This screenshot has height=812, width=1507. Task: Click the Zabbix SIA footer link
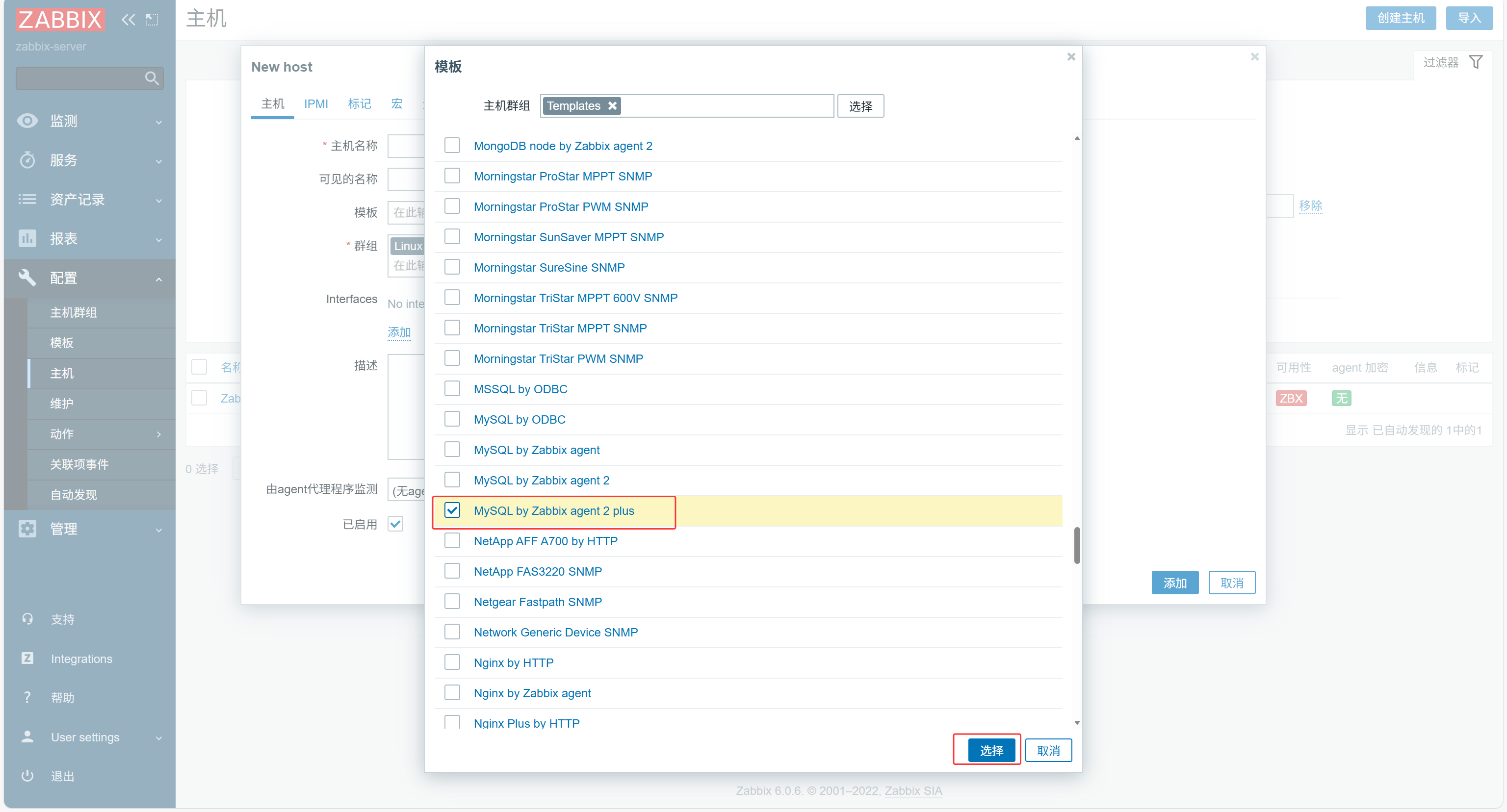tap(912, 790)
